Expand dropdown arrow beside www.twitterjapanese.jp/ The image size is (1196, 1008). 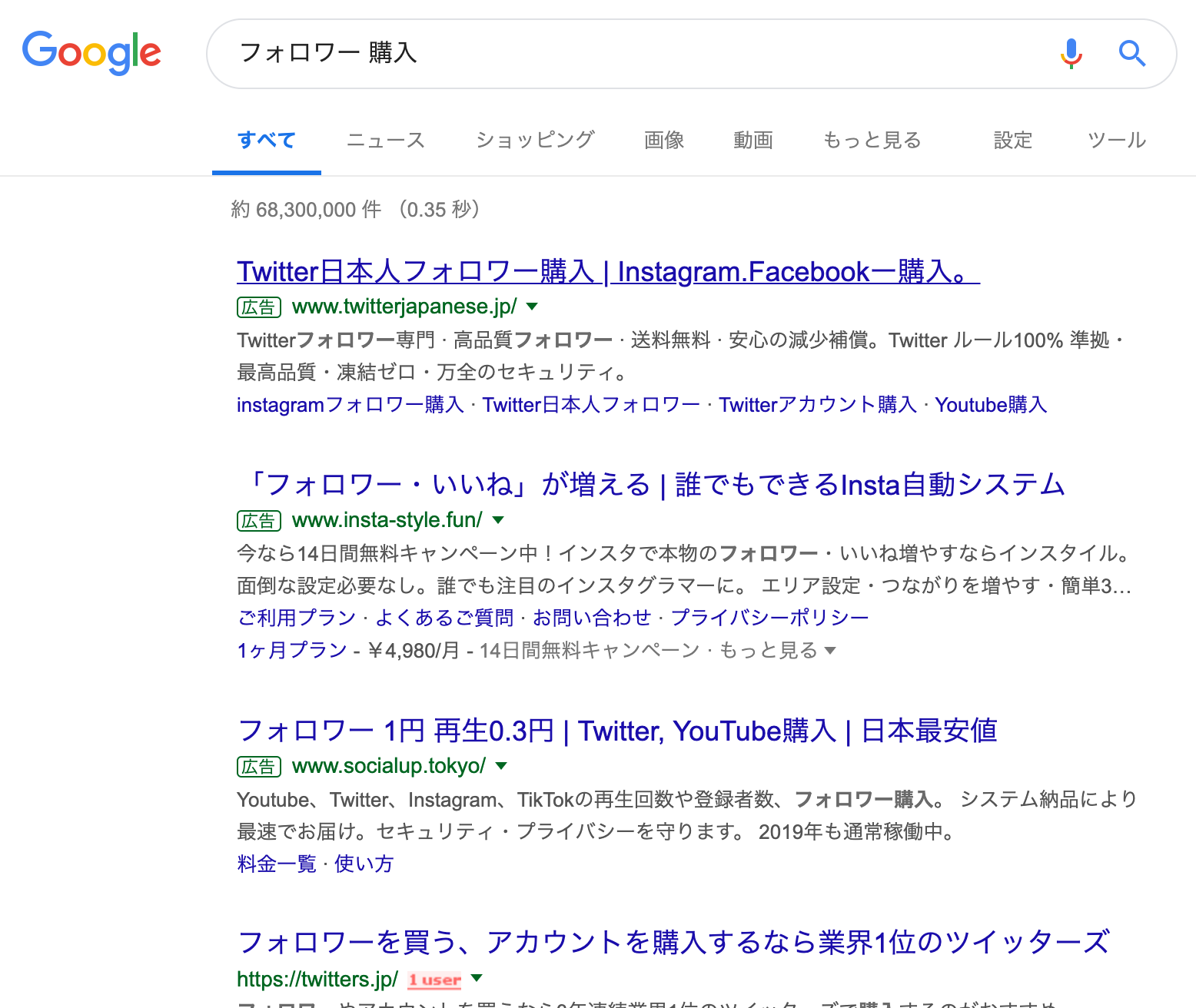pos(532,307)
